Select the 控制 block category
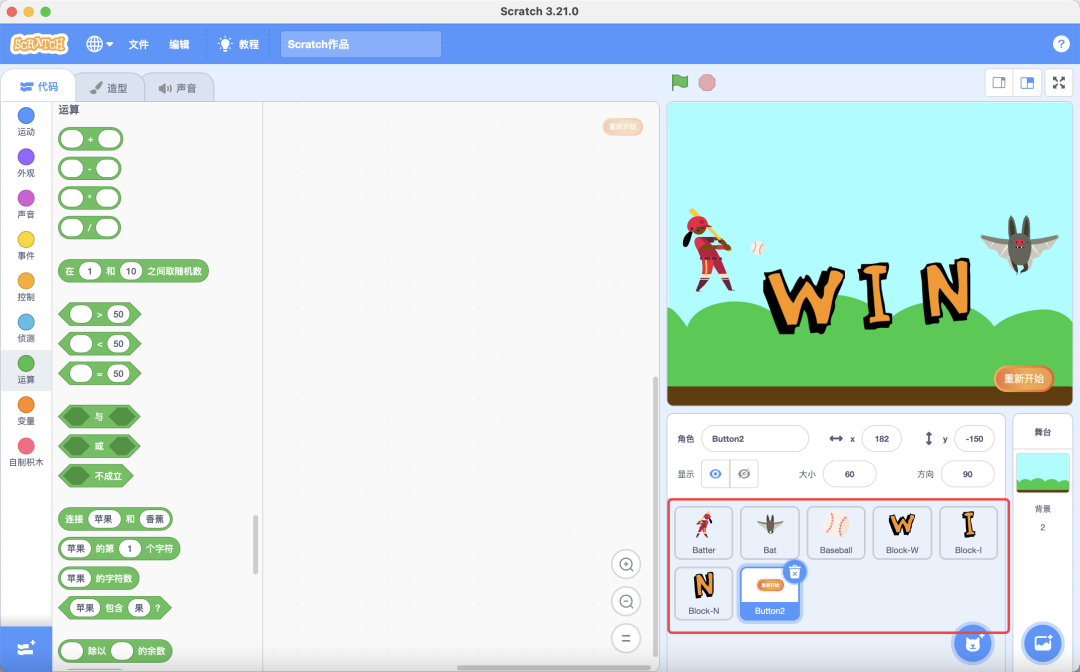This screenshot has width=1080, height=672. point(26,287)
